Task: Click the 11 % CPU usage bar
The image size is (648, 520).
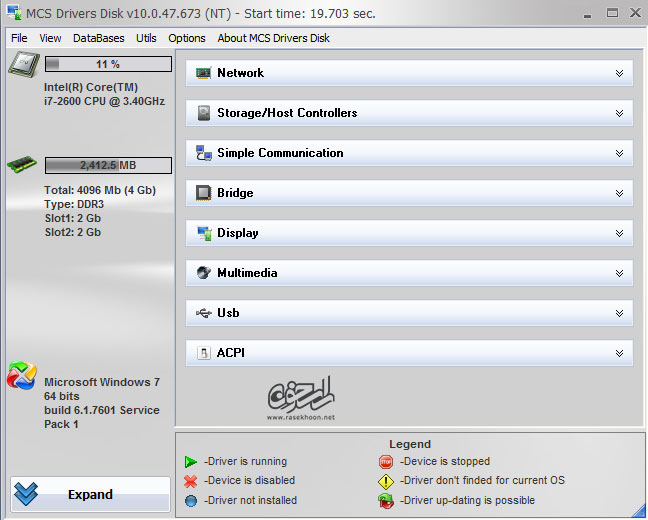Action: 108,64
